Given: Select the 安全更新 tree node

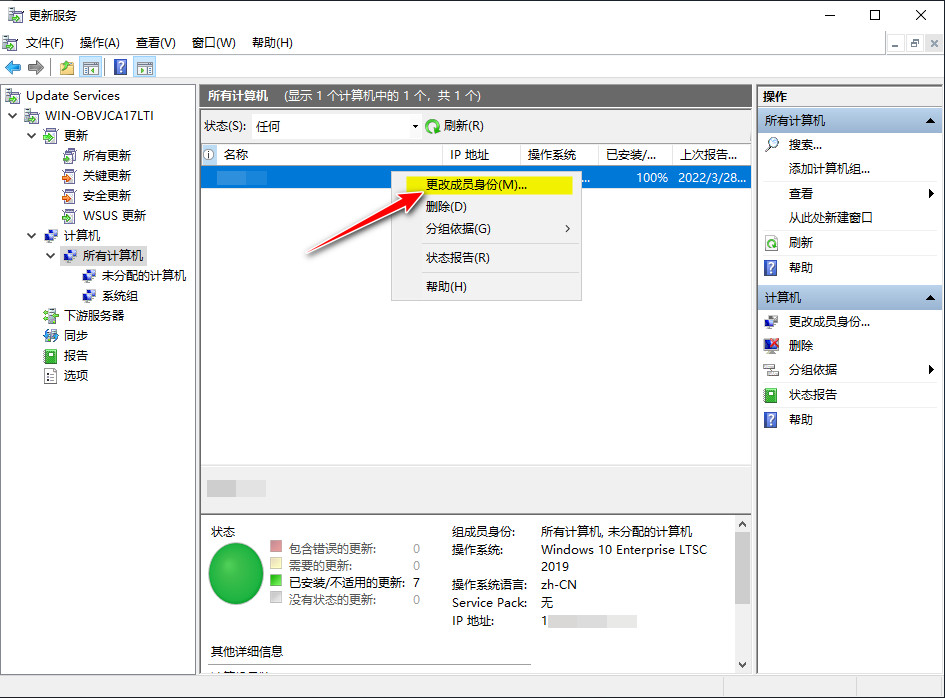Looking at the screenshot, I should coord(107,195).
